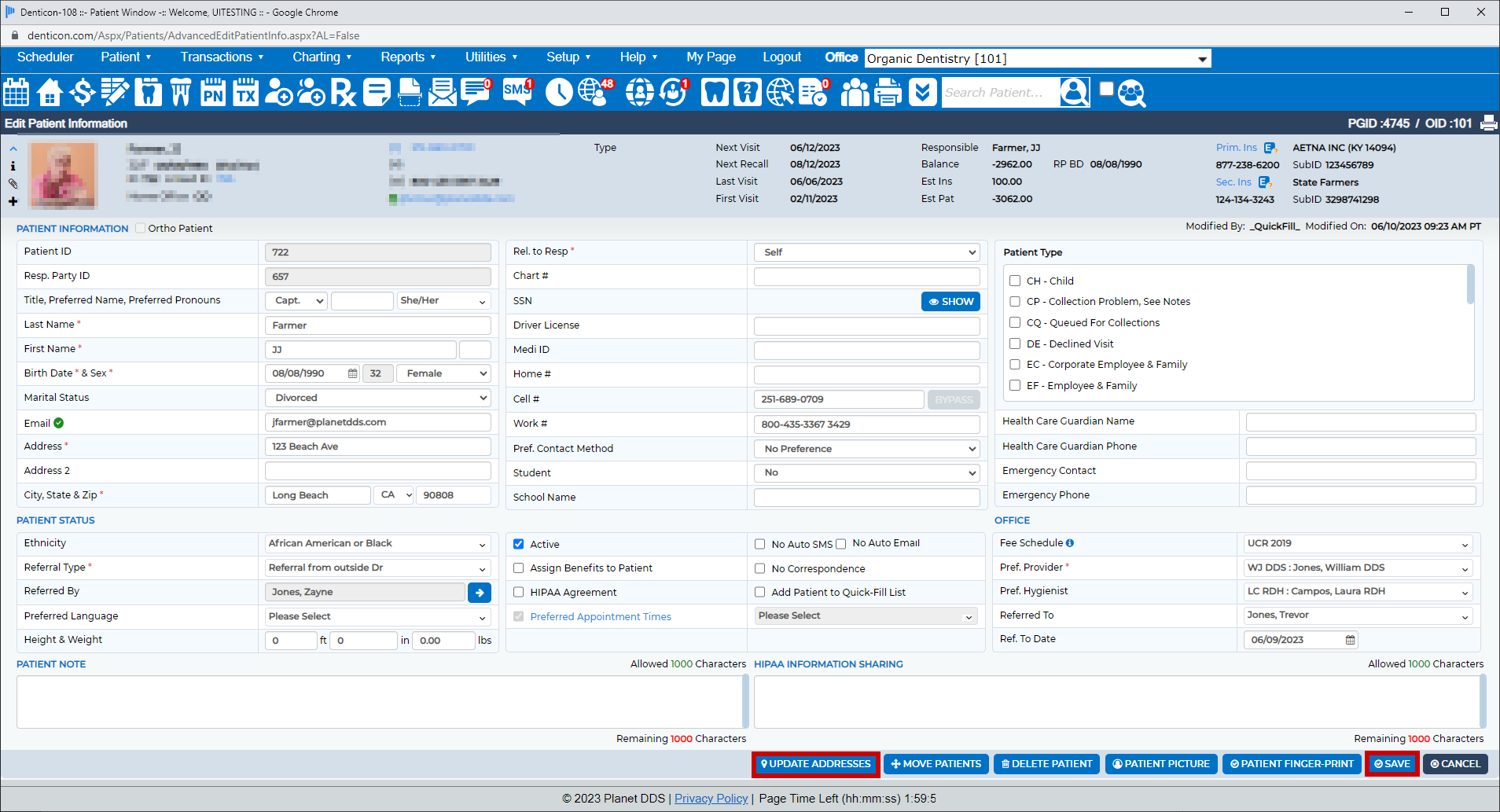1500x812 pixels.
Task: Open the Patient menu
Action: point(126,57)
